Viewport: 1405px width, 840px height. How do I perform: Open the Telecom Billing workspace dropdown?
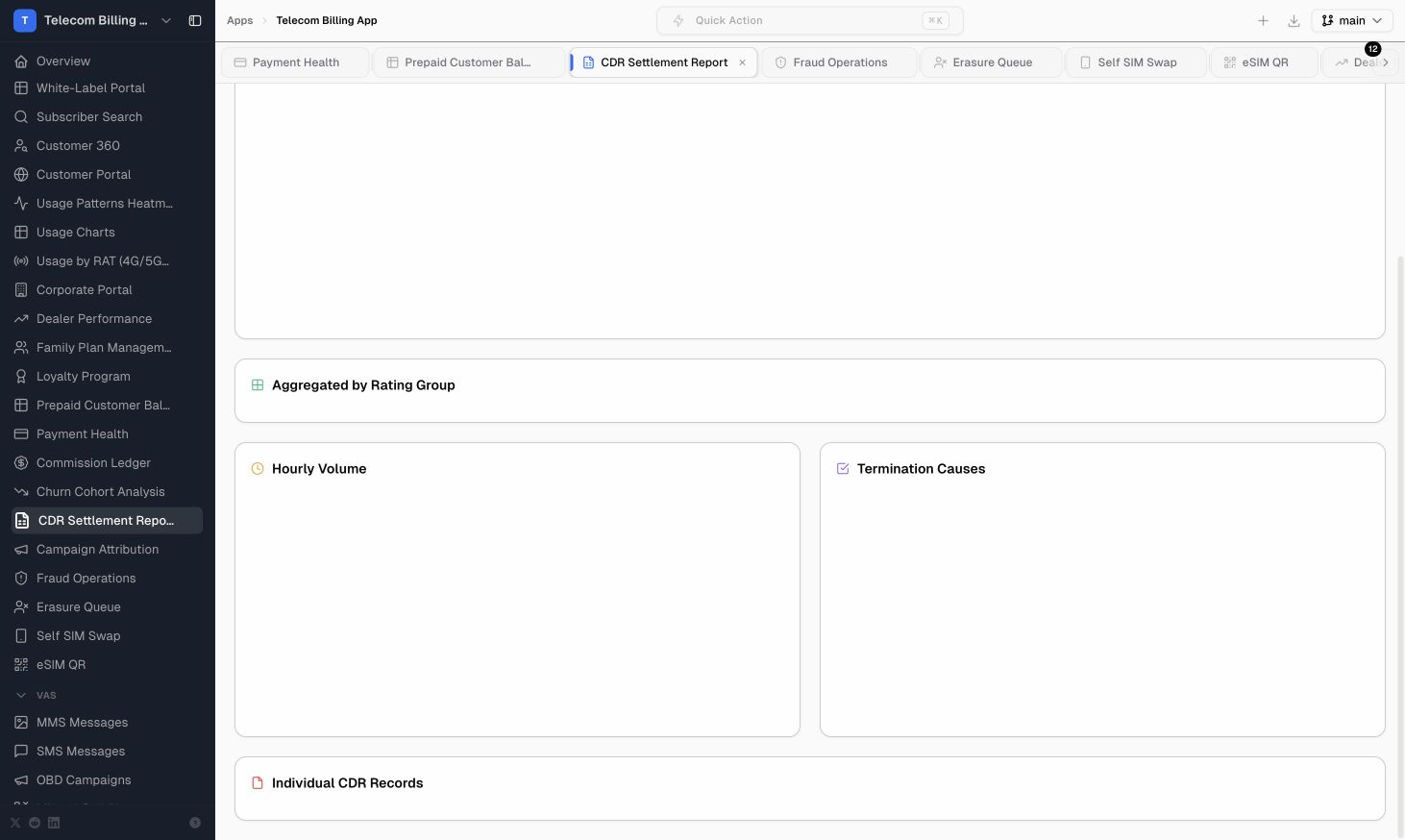pos(94,20)
